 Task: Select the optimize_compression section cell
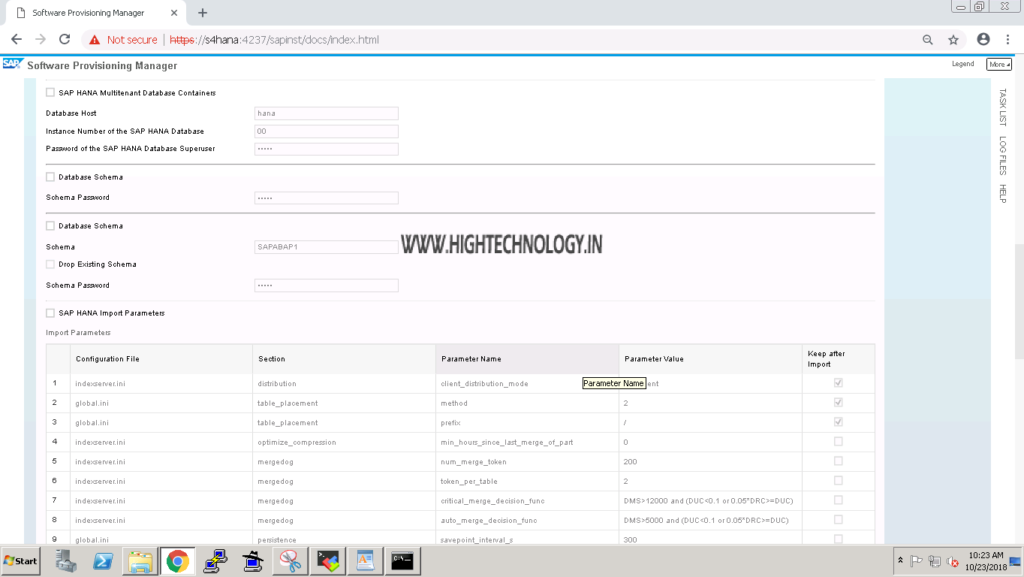coord(344,442)
